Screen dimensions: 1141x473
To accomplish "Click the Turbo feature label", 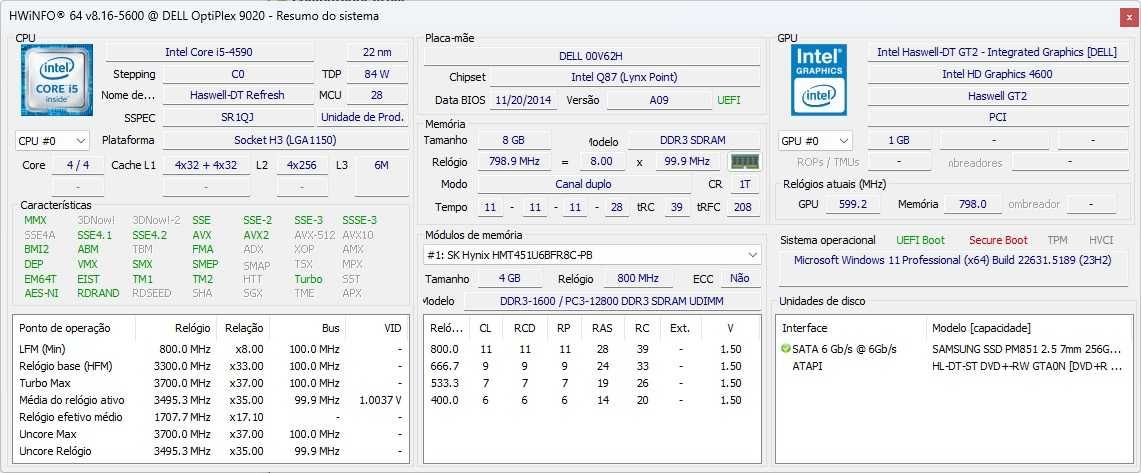I will tap(308, 279).
